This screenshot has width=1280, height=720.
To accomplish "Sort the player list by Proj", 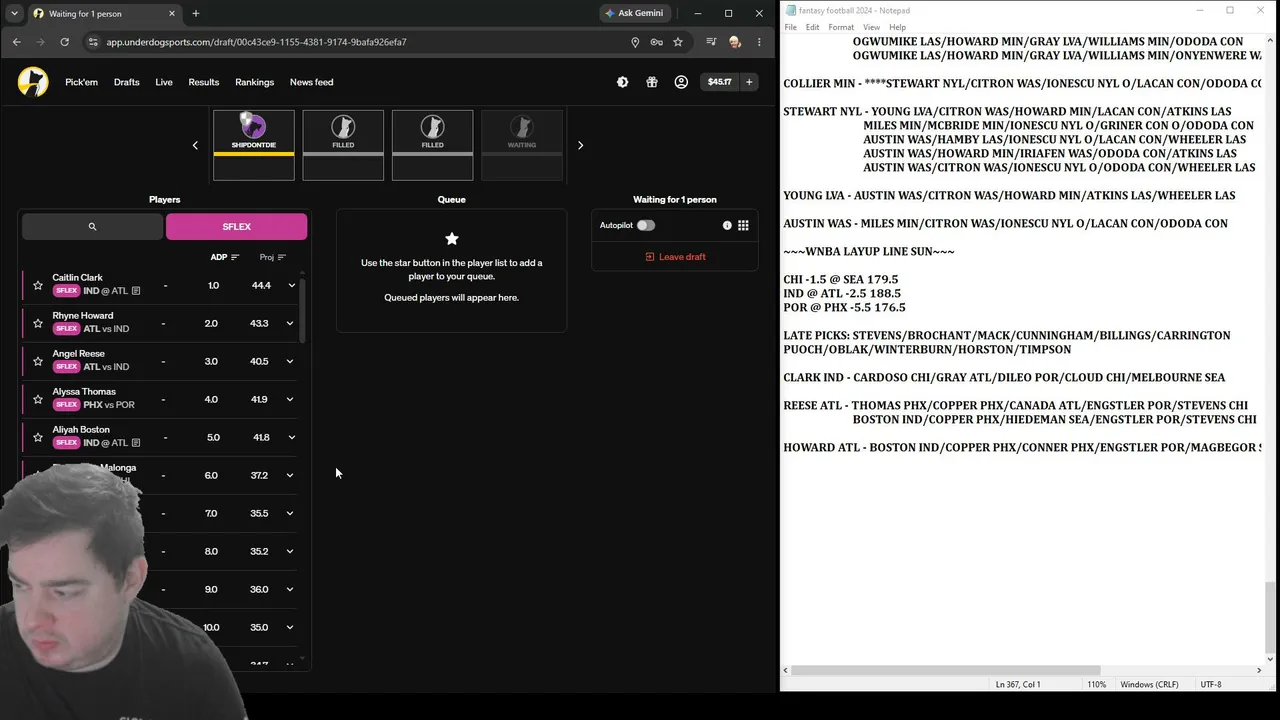I will click(x=273, y=257).
